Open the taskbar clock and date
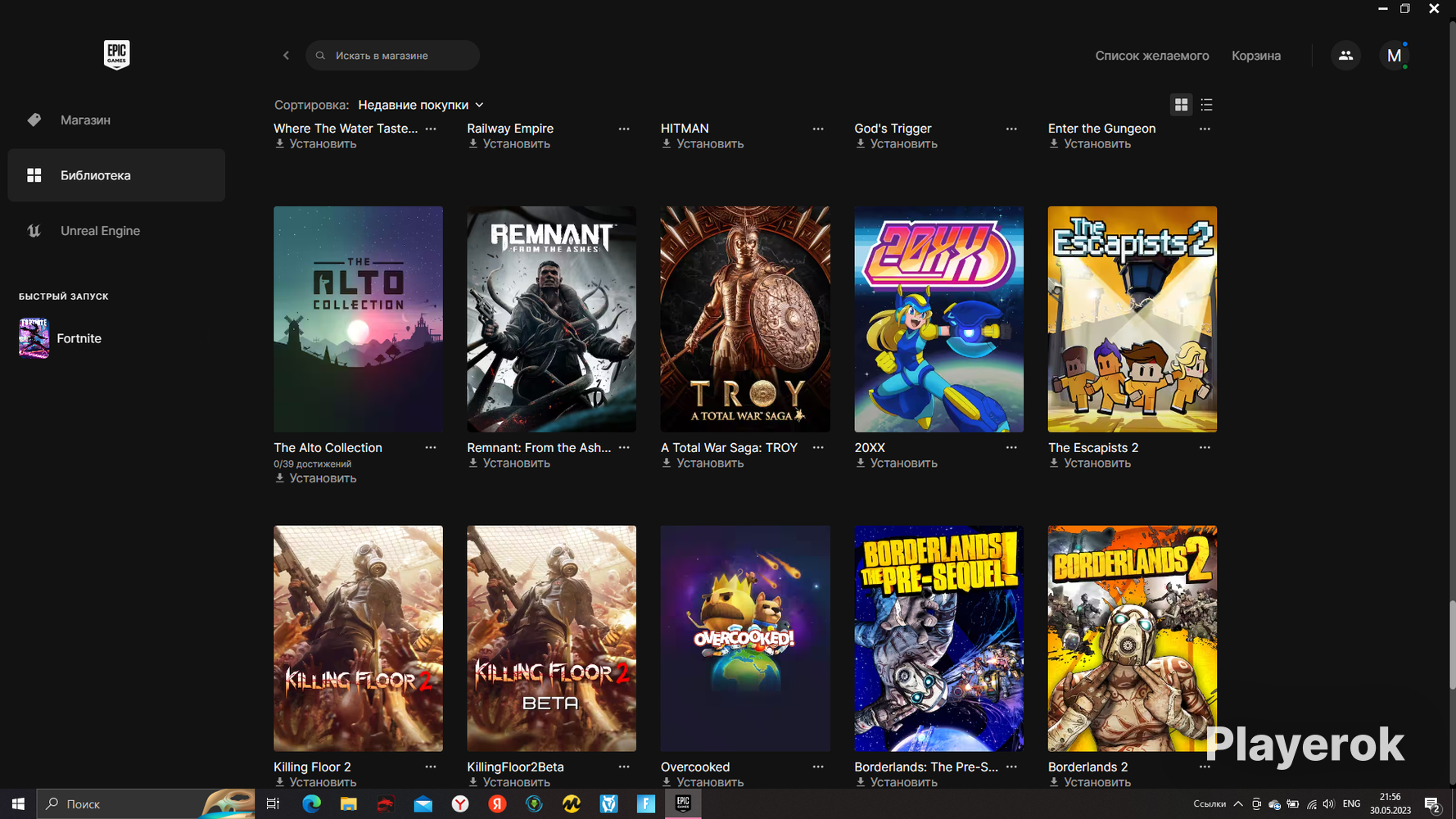This screenshot has width=1456, height=819. click(1390, 803)
